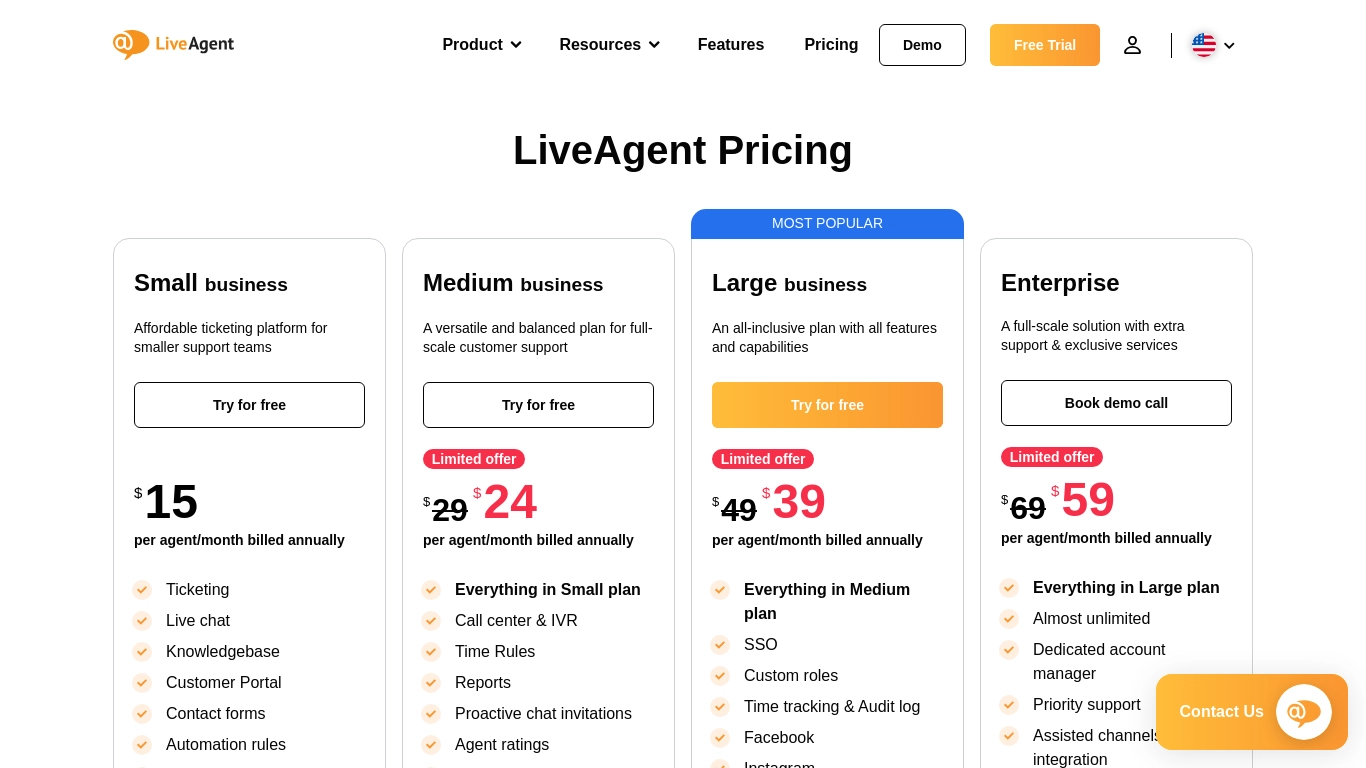Open the language selector chevron
This screenshot has height=768, width=1366.
(1229, 46)
